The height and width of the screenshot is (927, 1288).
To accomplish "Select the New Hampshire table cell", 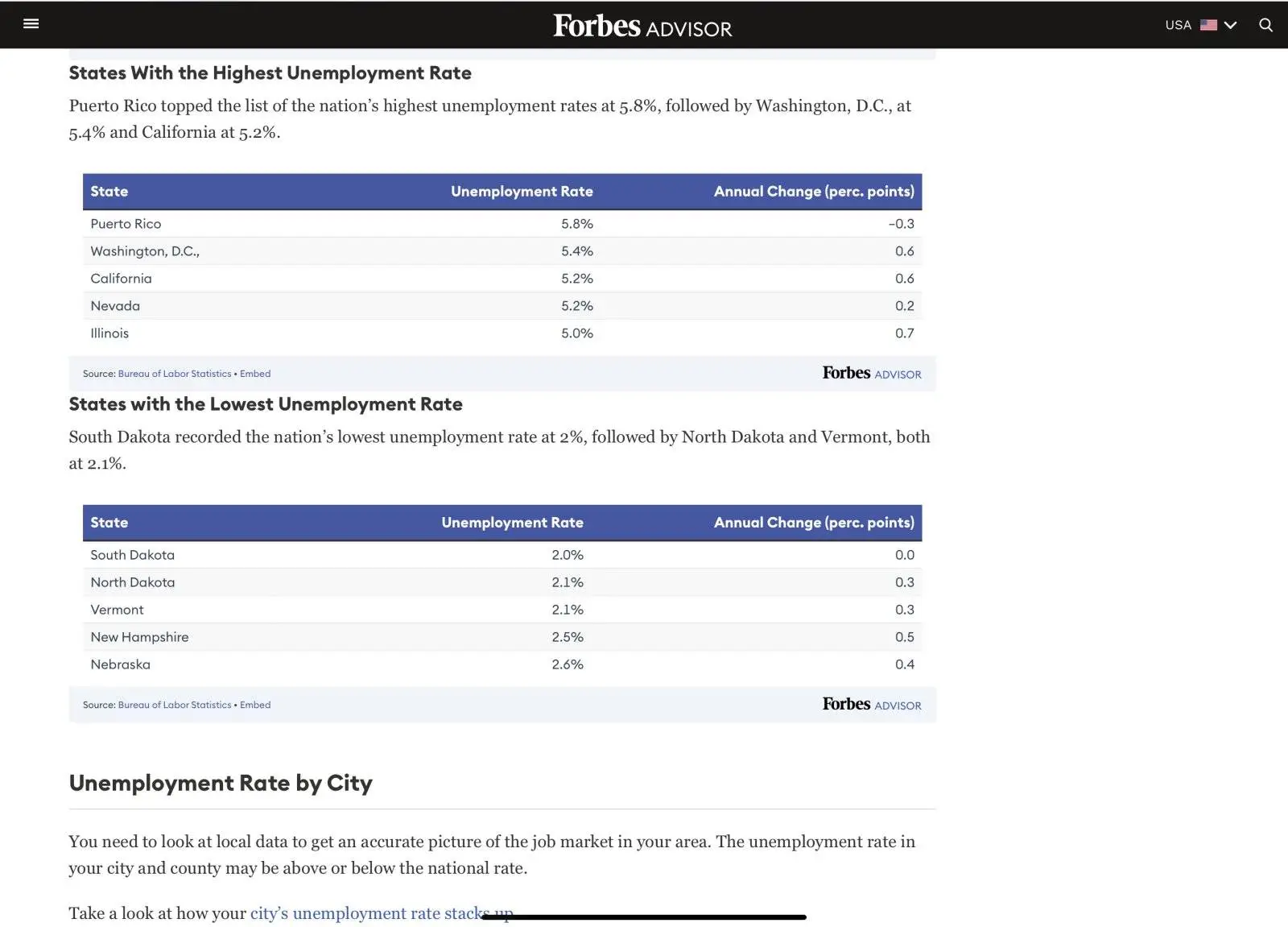I will tap(139, 637).
